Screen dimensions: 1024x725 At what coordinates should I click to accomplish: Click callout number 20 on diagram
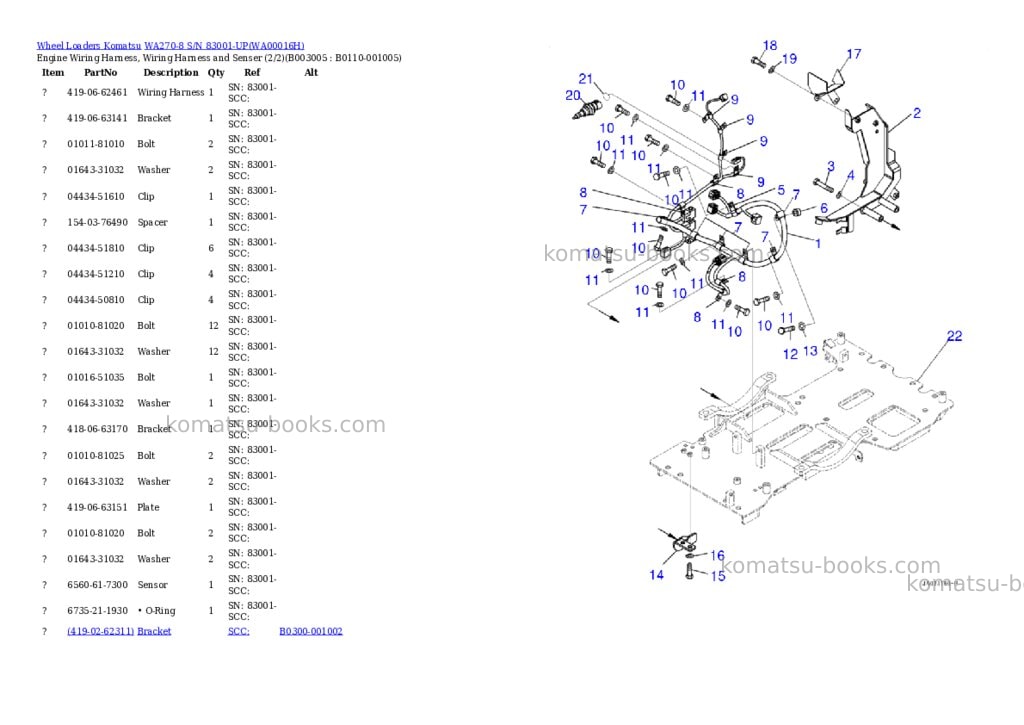tap(573, 95)
